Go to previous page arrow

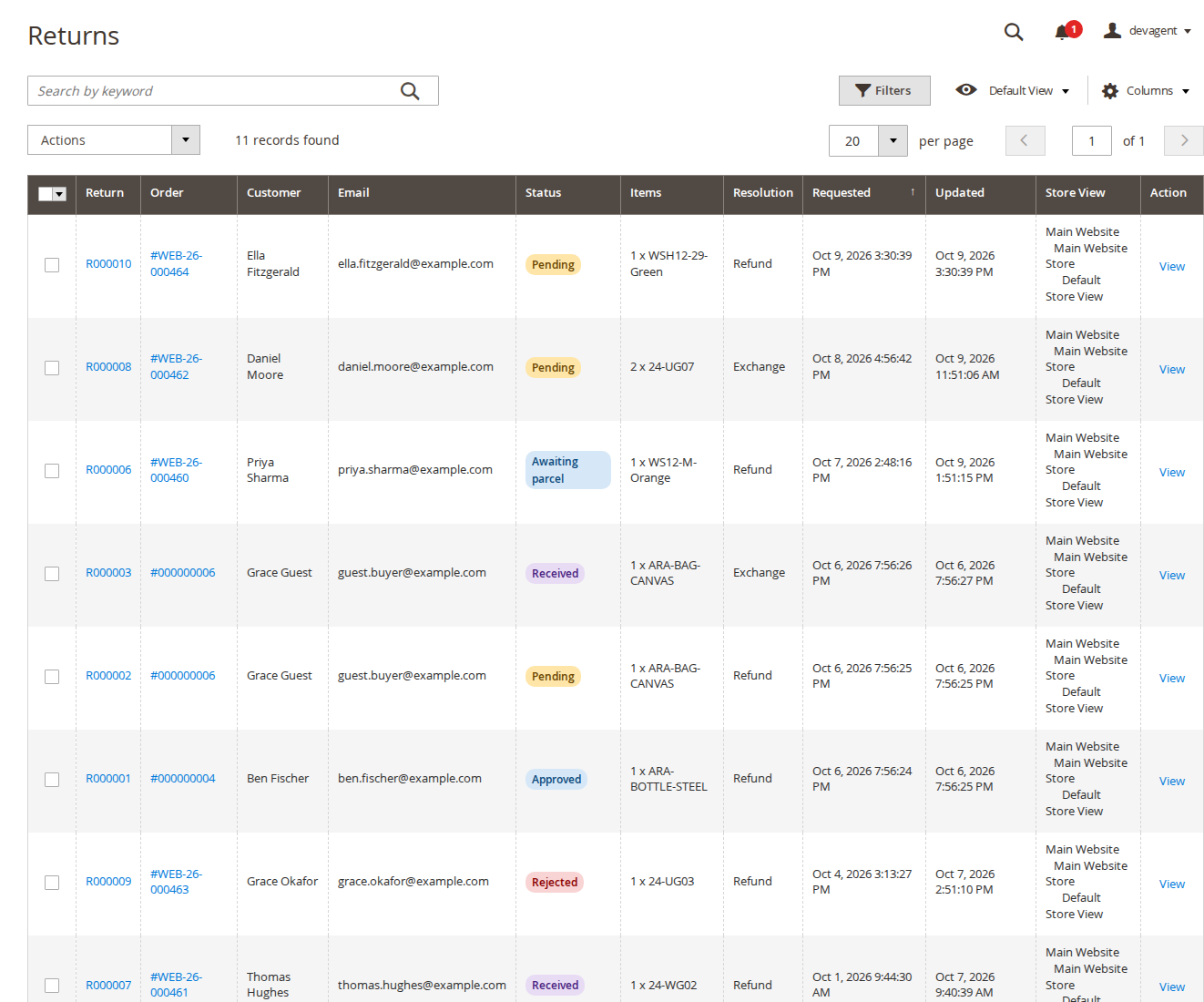(x=1025, y=140)
